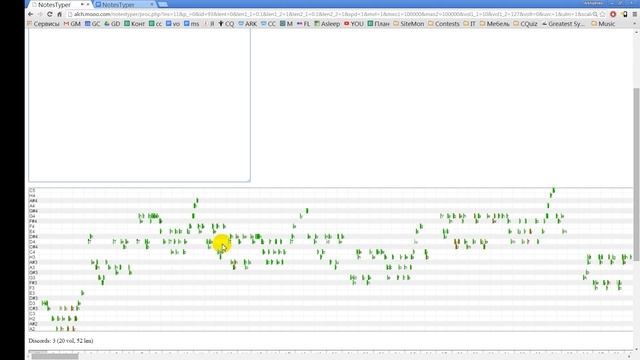
Task: Open the GC bookmark
Action: coord(93,24)
